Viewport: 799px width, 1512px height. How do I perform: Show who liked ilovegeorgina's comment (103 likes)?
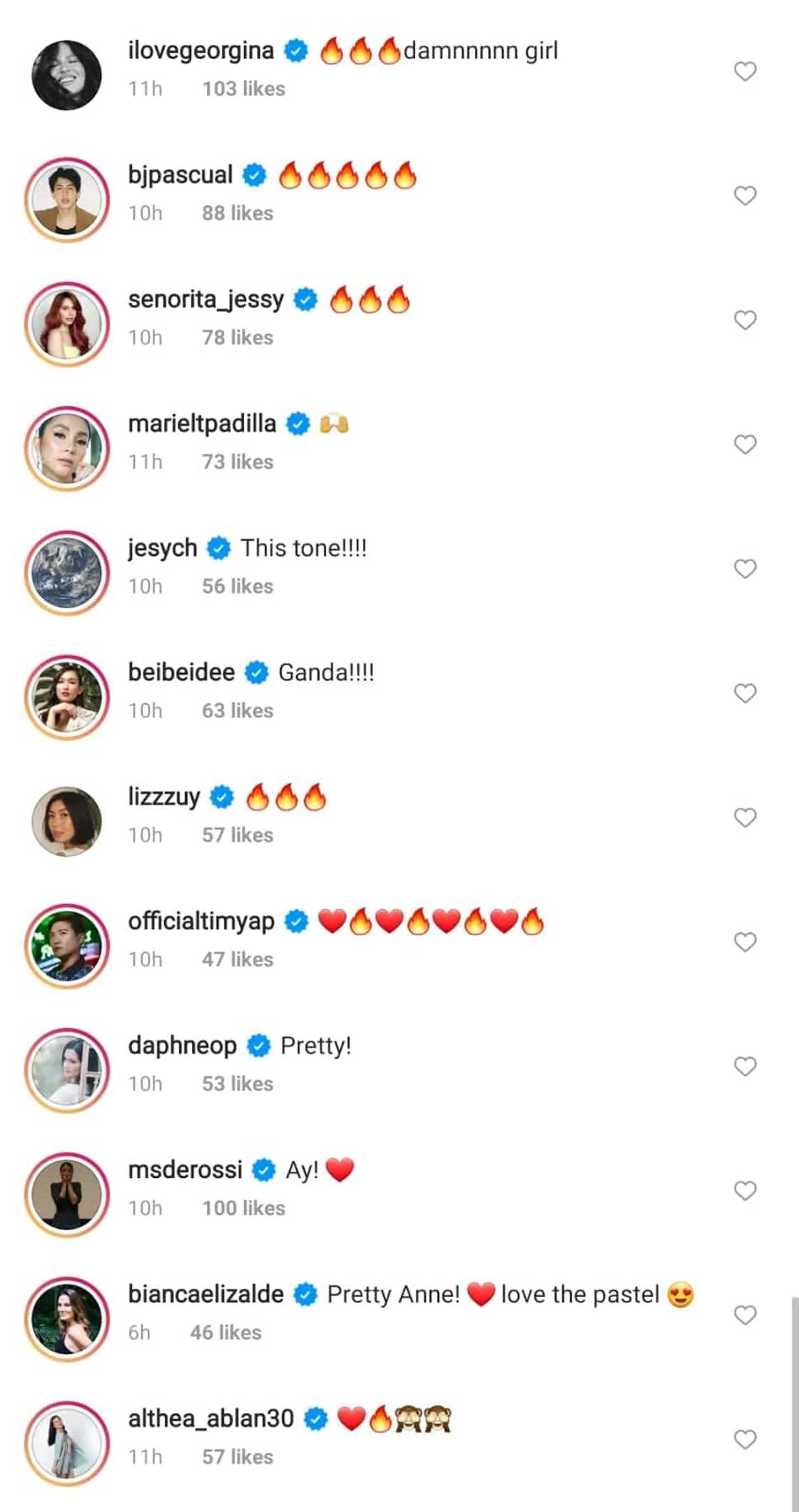[x=243, y=89]
